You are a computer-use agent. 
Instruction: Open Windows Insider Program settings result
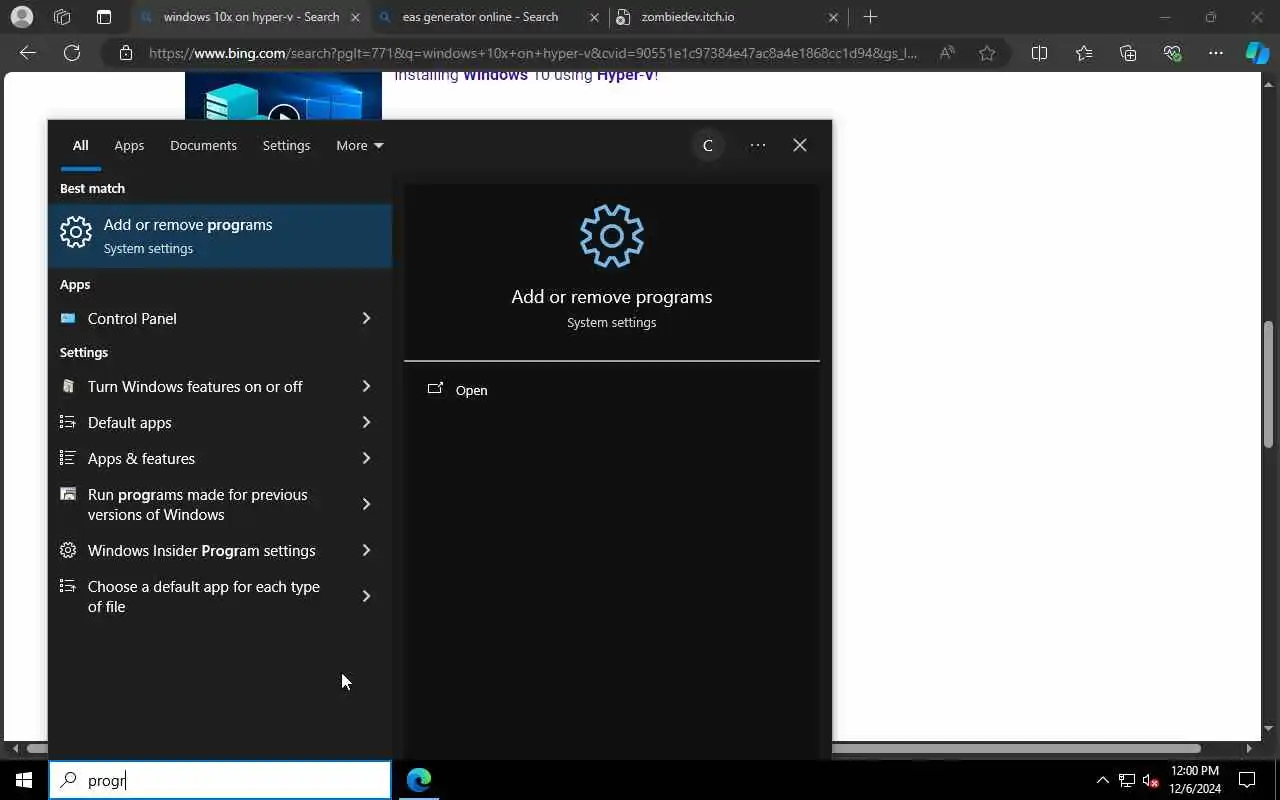pyautogui.click(x=194, y=550)
